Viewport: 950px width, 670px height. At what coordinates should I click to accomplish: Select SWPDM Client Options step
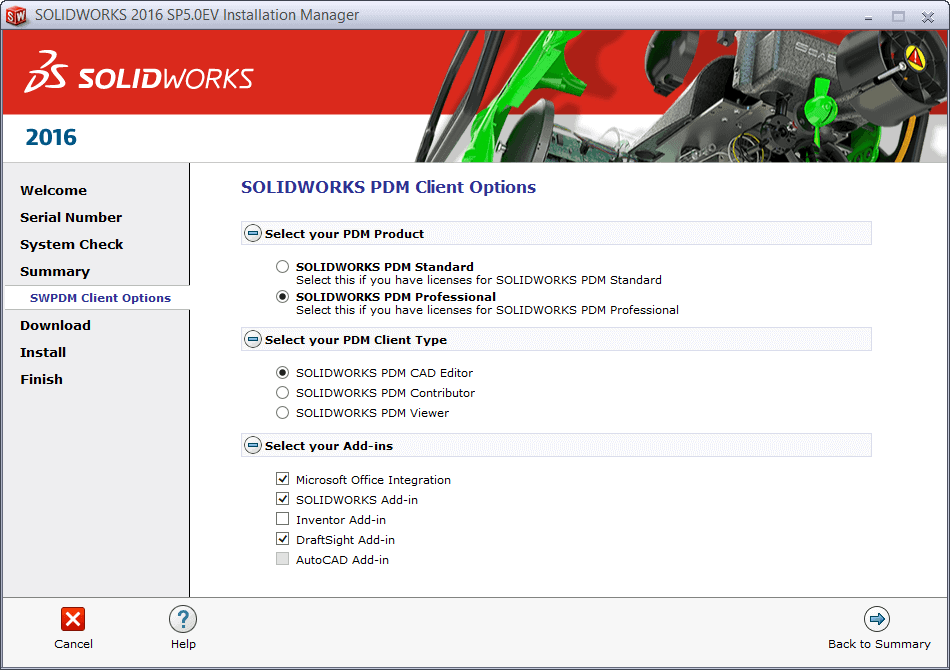click(x=101, y=298)
